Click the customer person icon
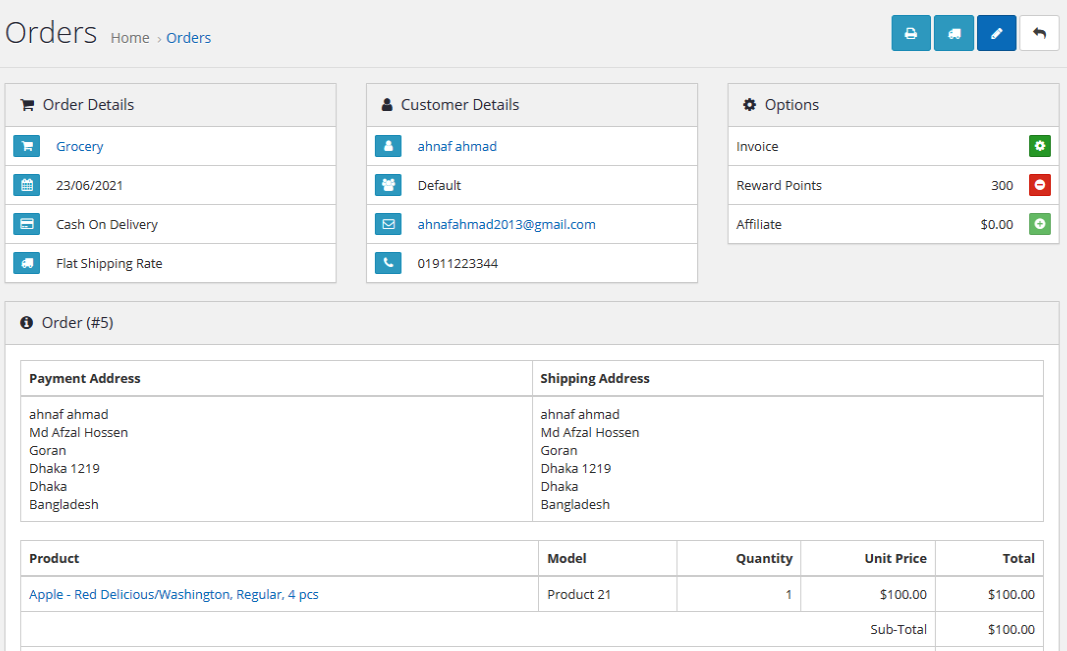Screen dimensions: 1067x651 coord(388,146)
